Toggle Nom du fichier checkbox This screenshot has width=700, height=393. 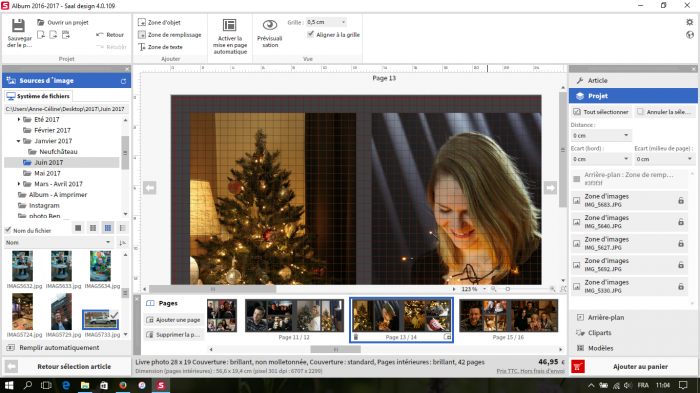point(8,230)
